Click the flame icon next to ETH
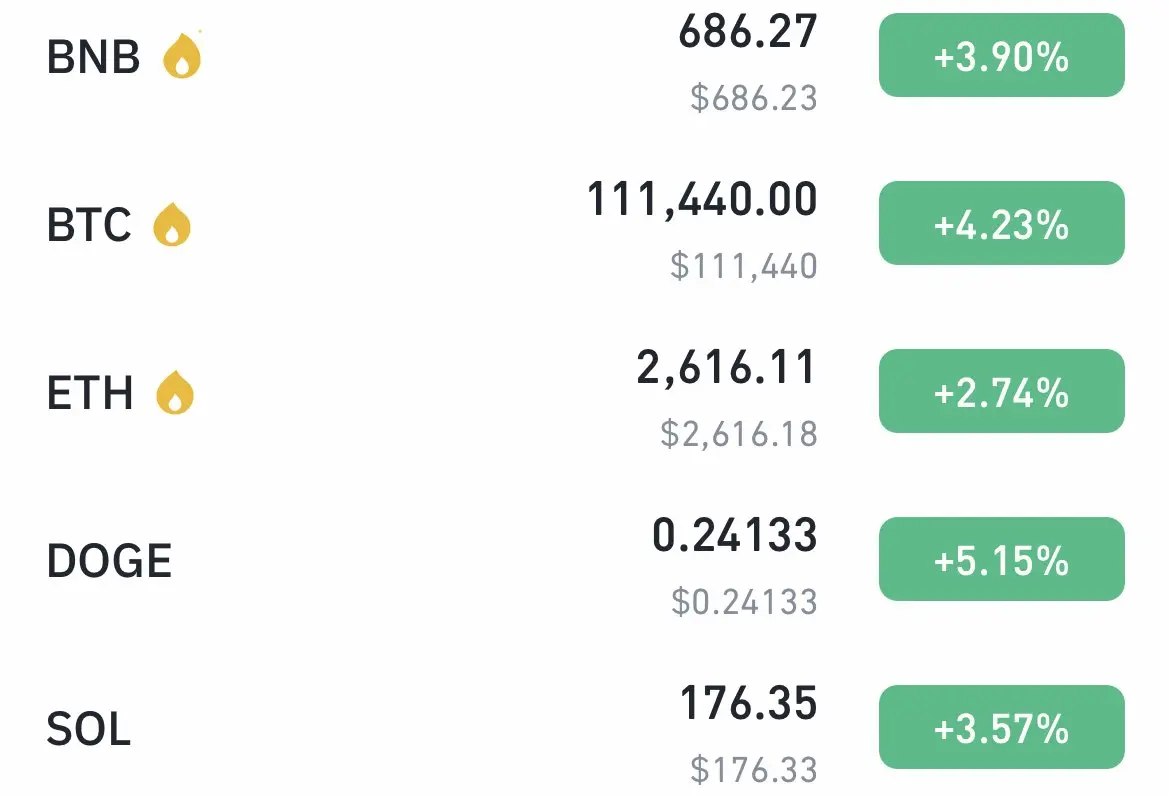 pyautogui.click(x=175, y=392)
